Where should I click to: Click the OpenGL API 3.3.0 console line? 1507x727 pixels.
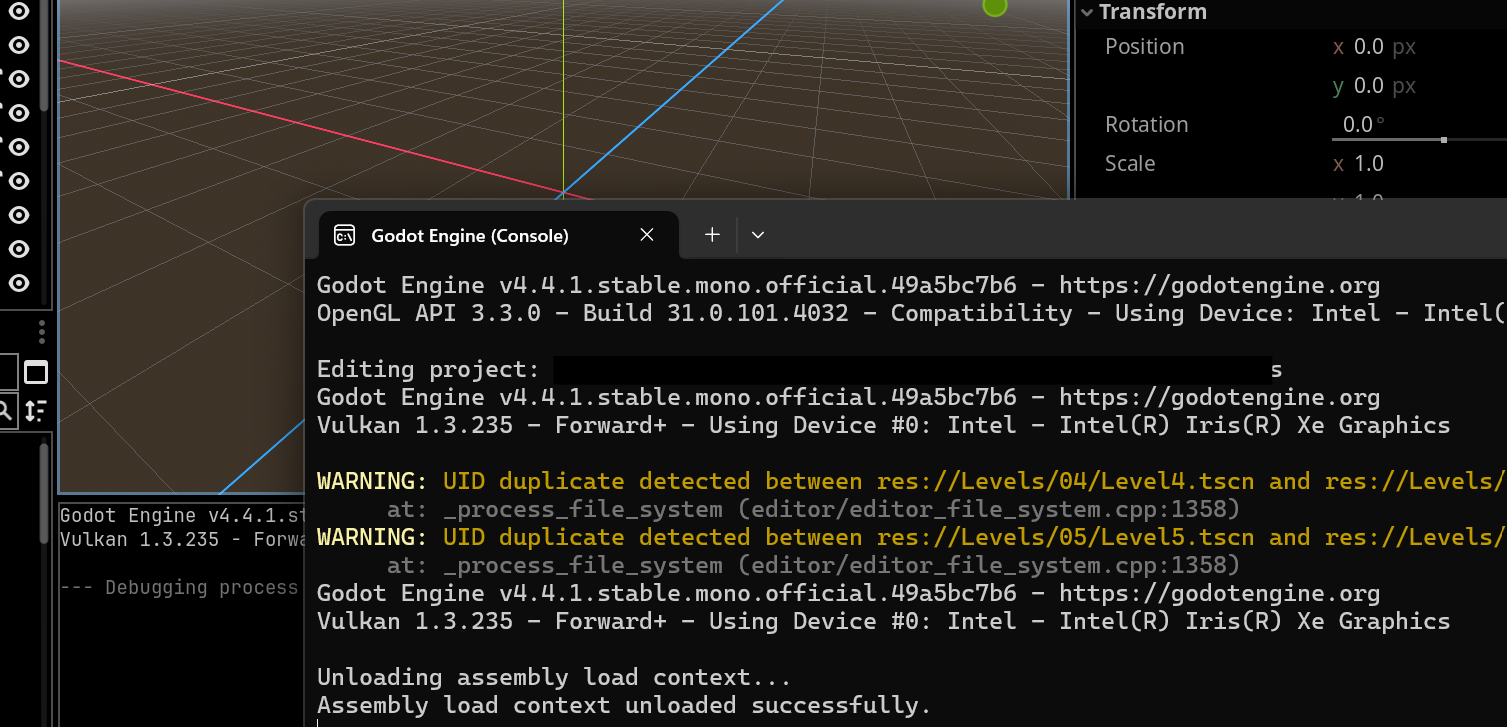(912, 313)
